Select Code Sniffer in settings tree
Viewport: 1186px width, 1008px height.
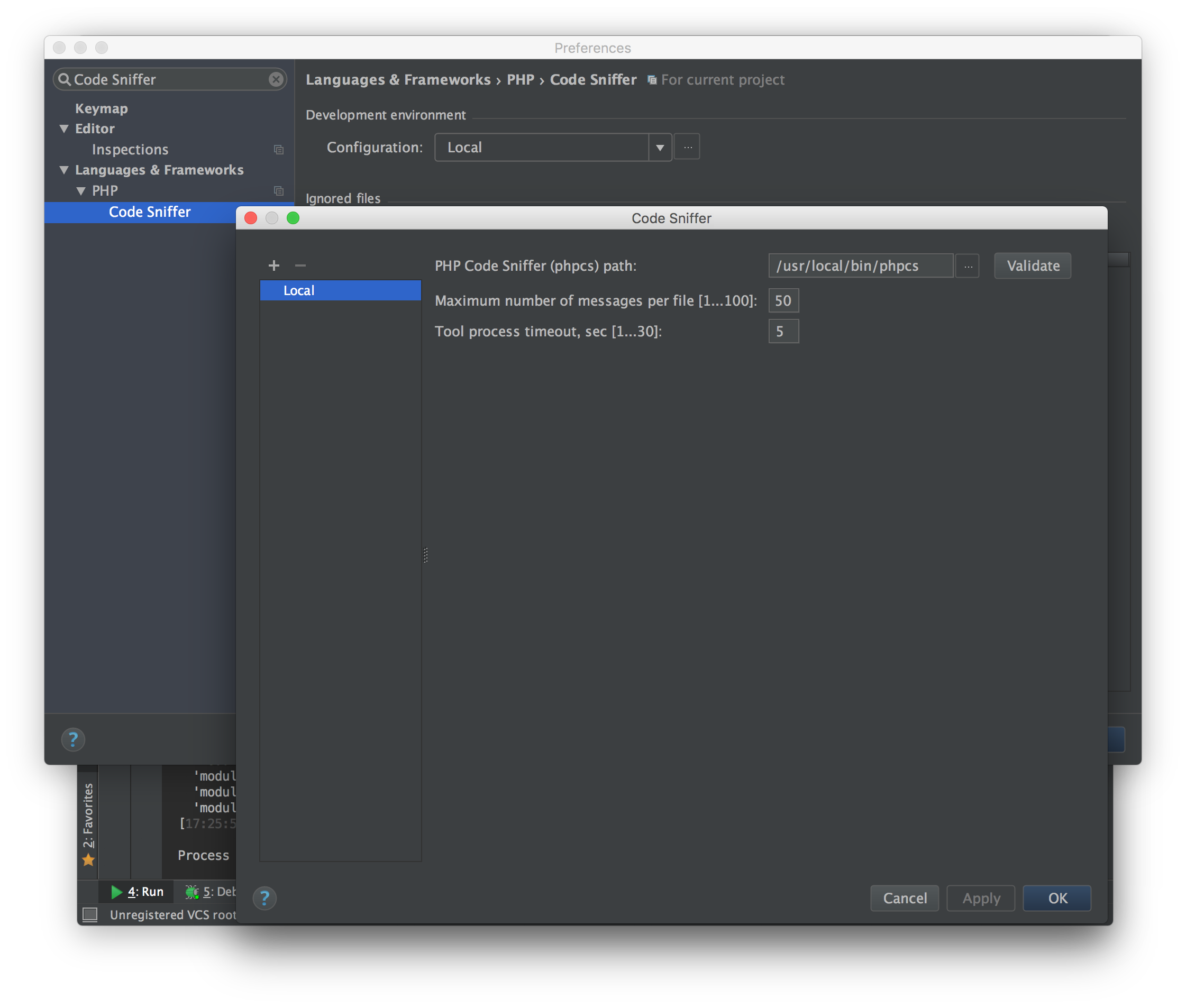[x=150, y=212]
